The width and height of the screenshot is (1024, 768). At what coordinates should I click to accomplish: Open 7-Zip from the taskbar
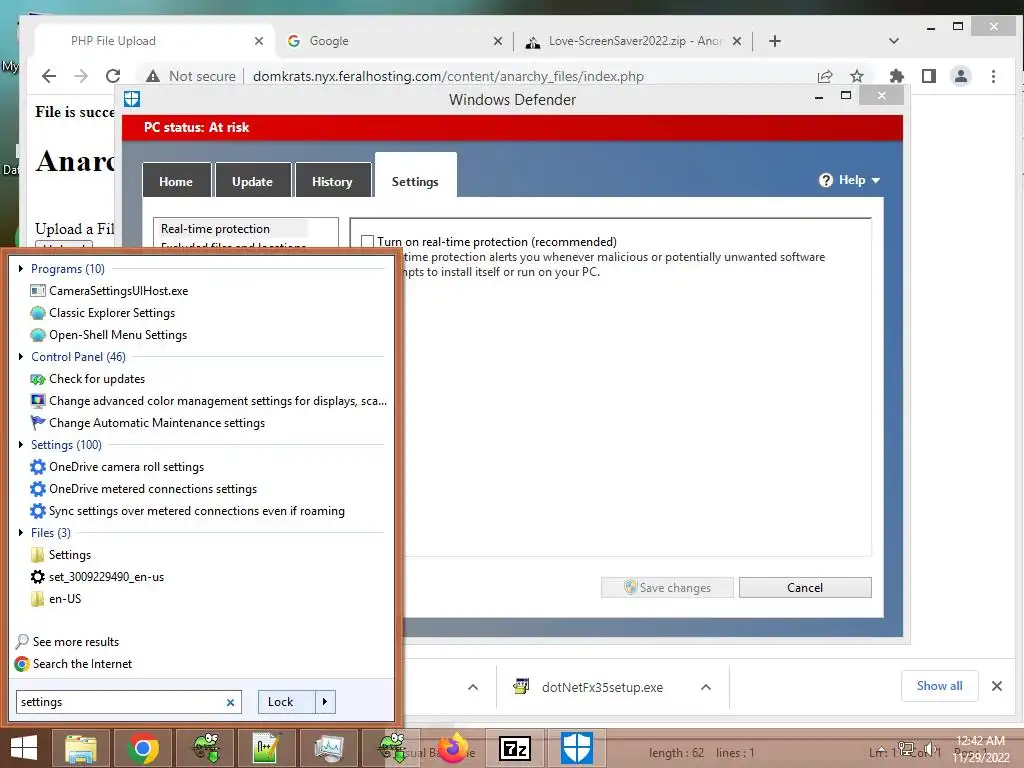(x=515, y=748)
